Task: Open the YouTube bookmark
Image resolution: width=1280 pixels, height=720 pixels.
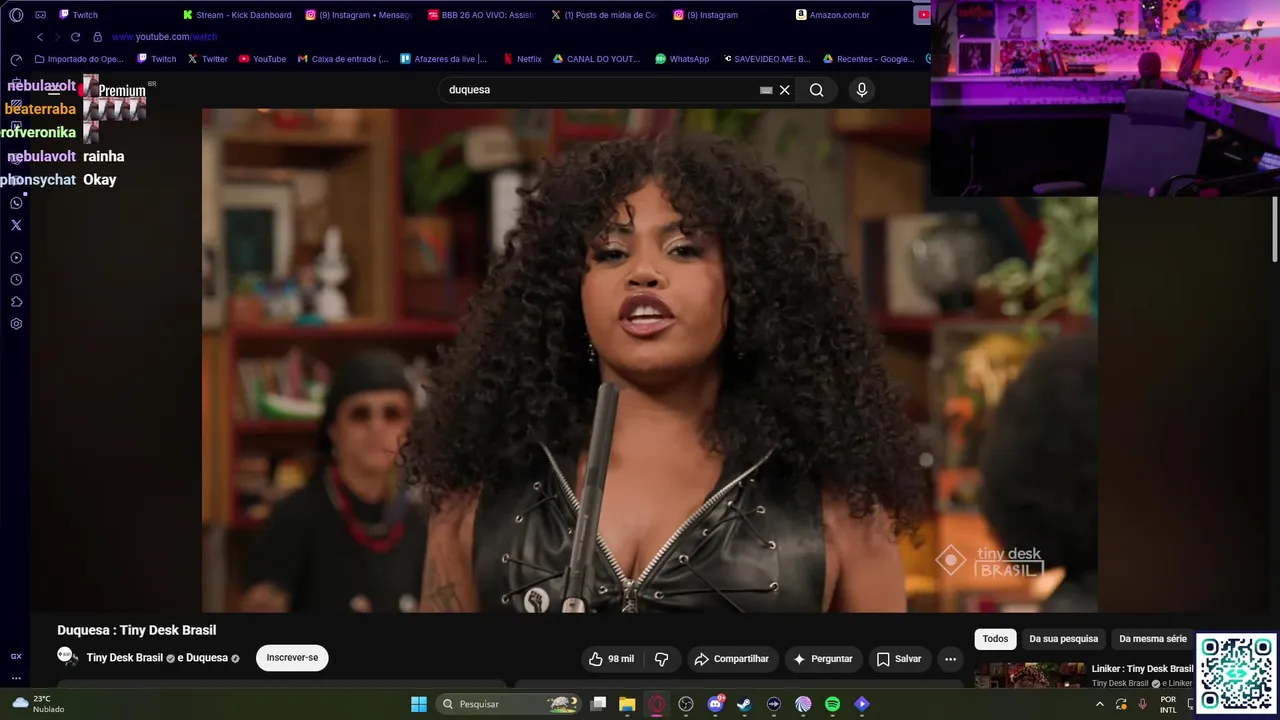Action: click(x=263, y=59)
